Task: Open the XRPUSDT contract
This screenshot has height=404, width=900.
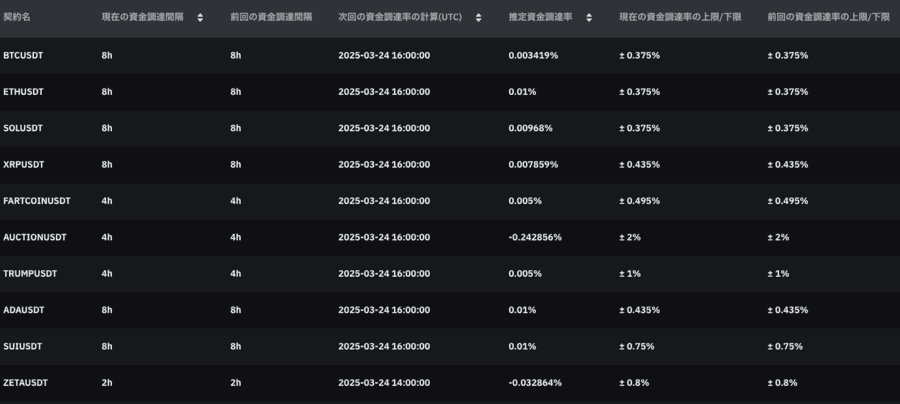Action: pyautogui.click(x=24, y=165)
